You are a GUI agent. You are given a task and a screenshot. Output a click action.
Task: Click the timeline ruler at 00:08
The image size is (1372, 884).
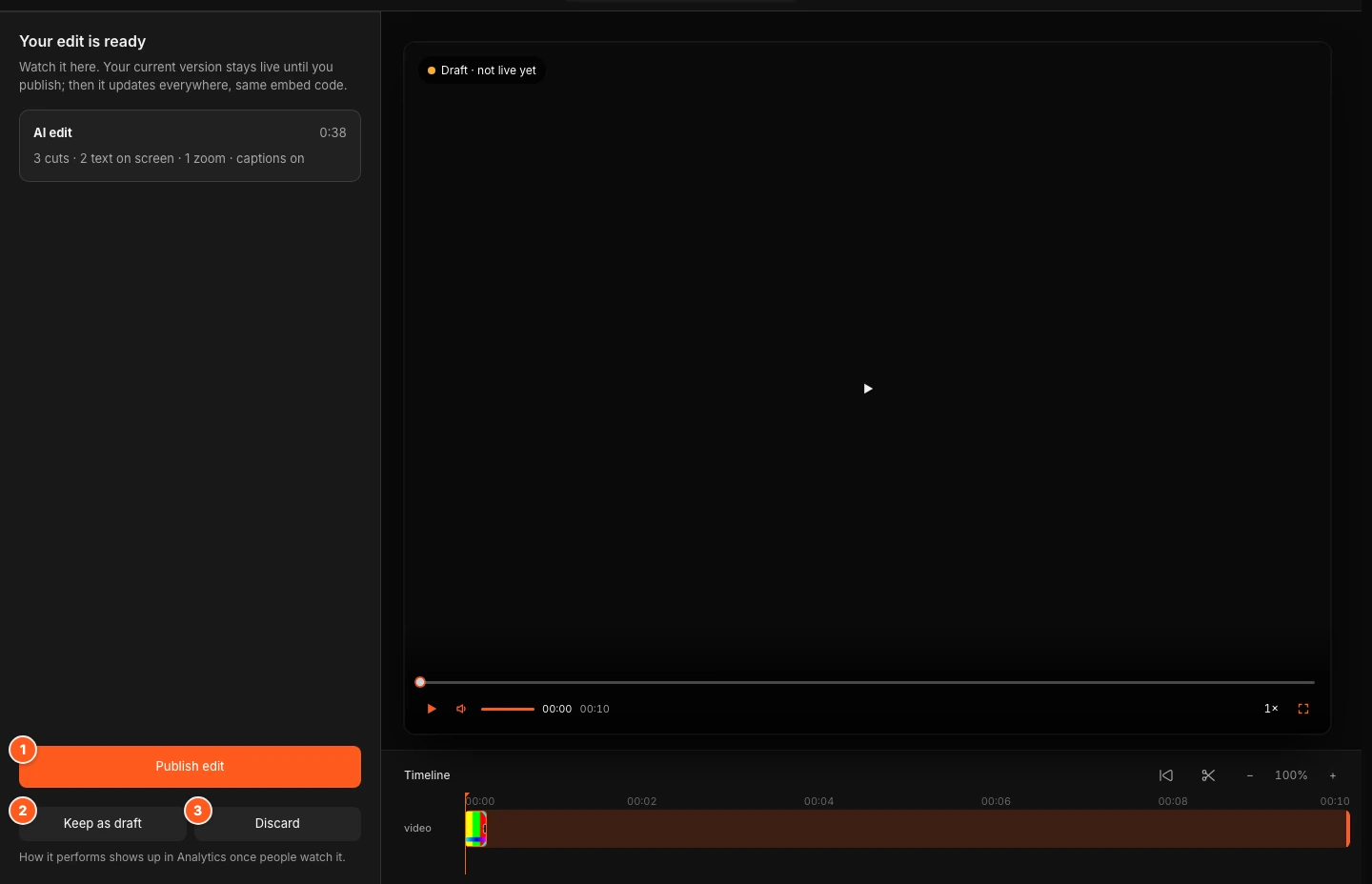click(x=1173, y=801)
